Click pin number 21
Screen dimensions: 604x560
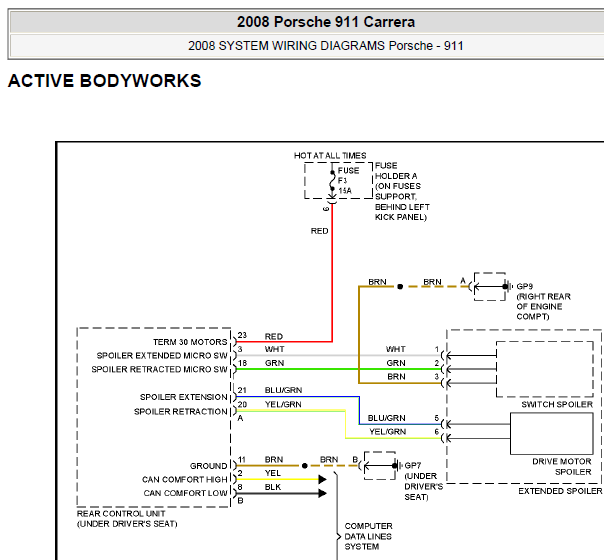(x=242, y=390)
